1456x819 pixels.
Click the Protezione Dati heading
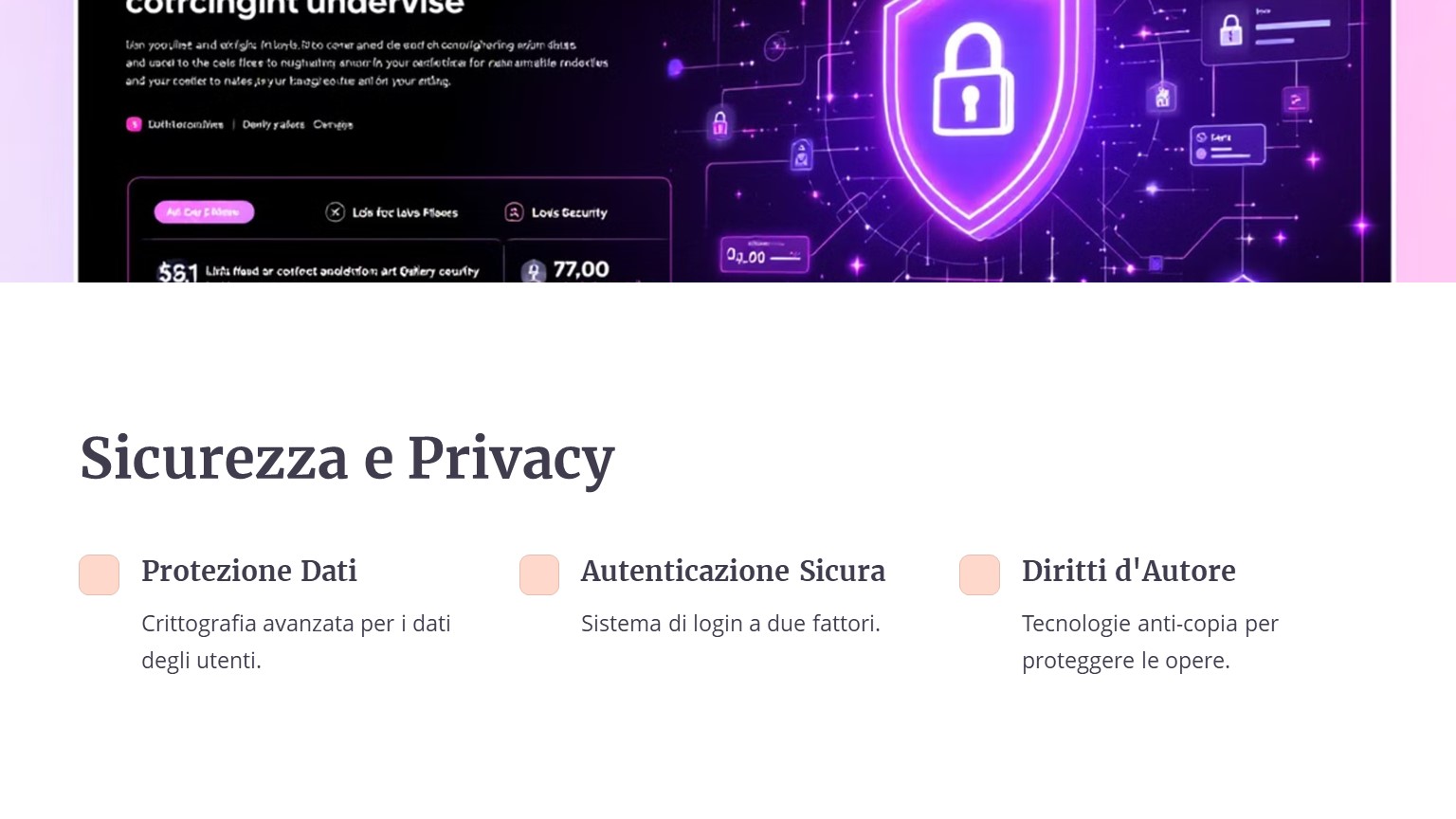click(x=249, y=571)
